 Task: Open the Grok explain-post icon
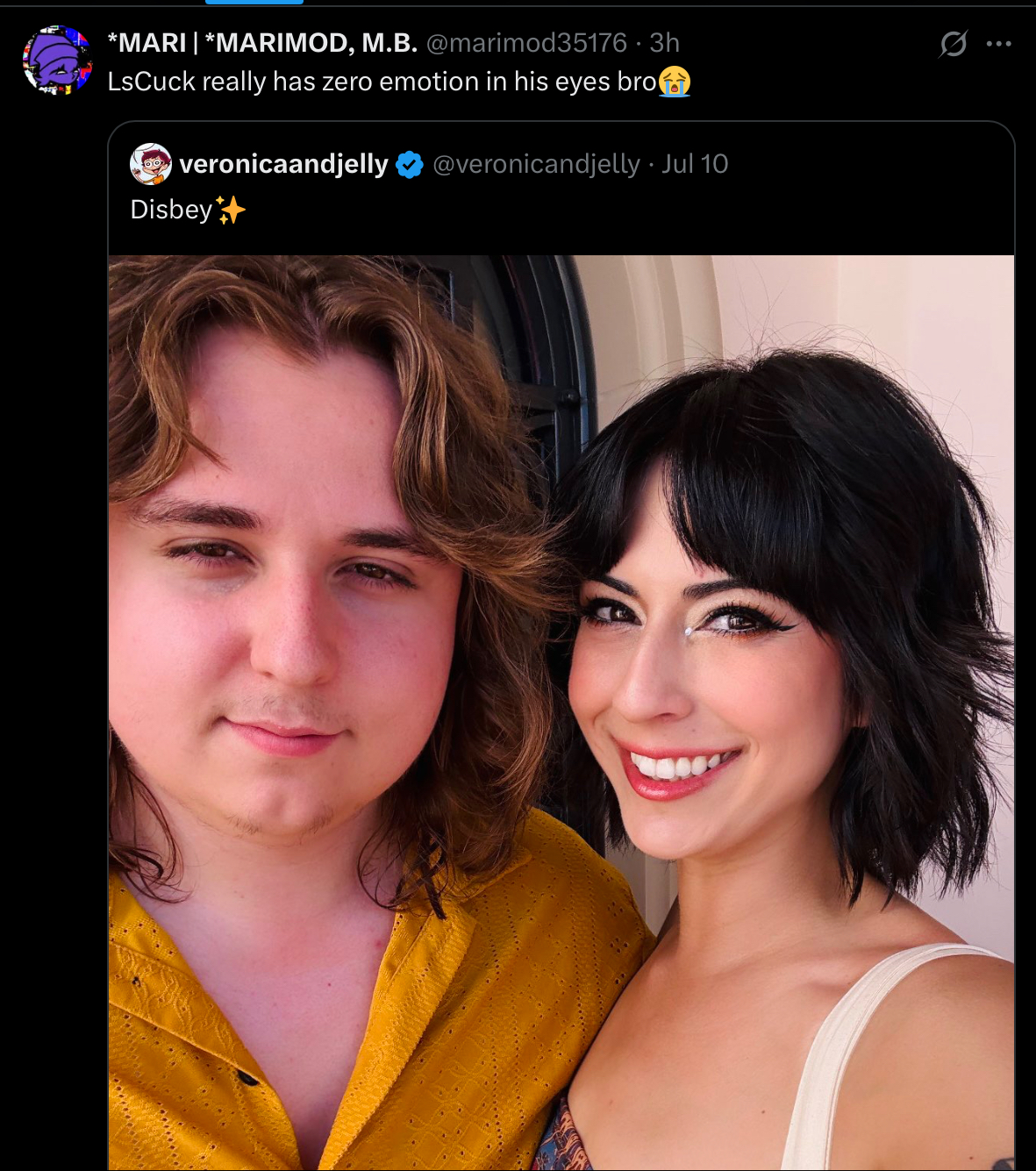click(x=953, y=43)
